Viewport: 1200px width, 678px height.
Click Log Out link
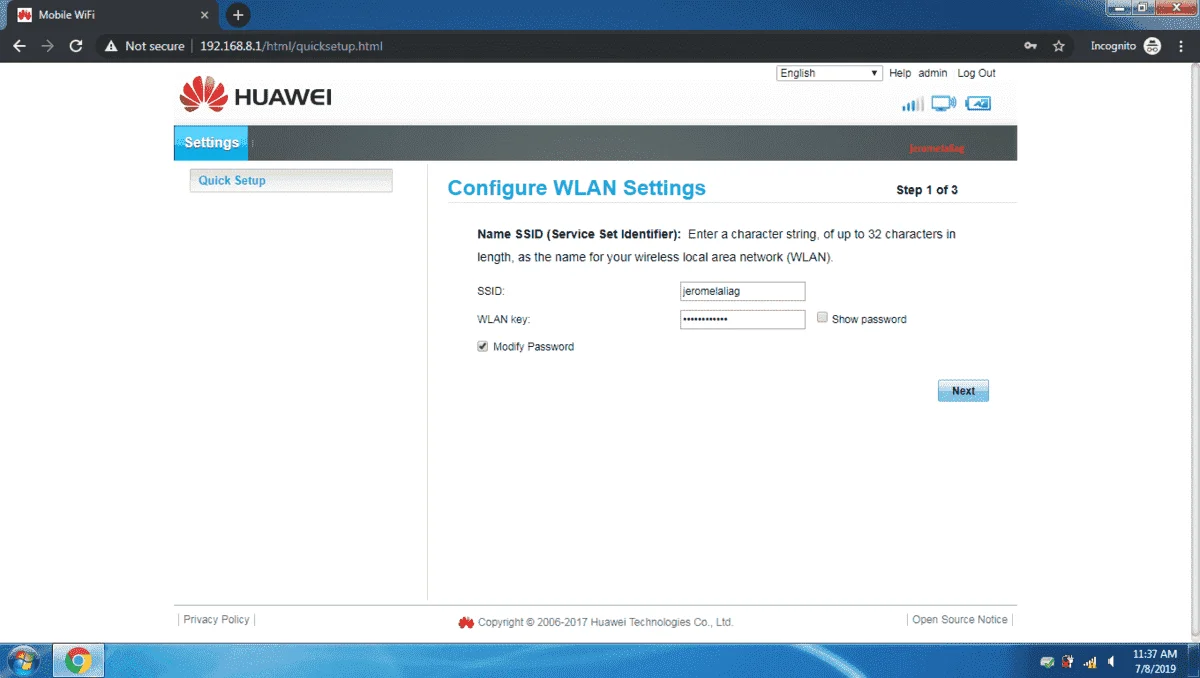[976, 73]
